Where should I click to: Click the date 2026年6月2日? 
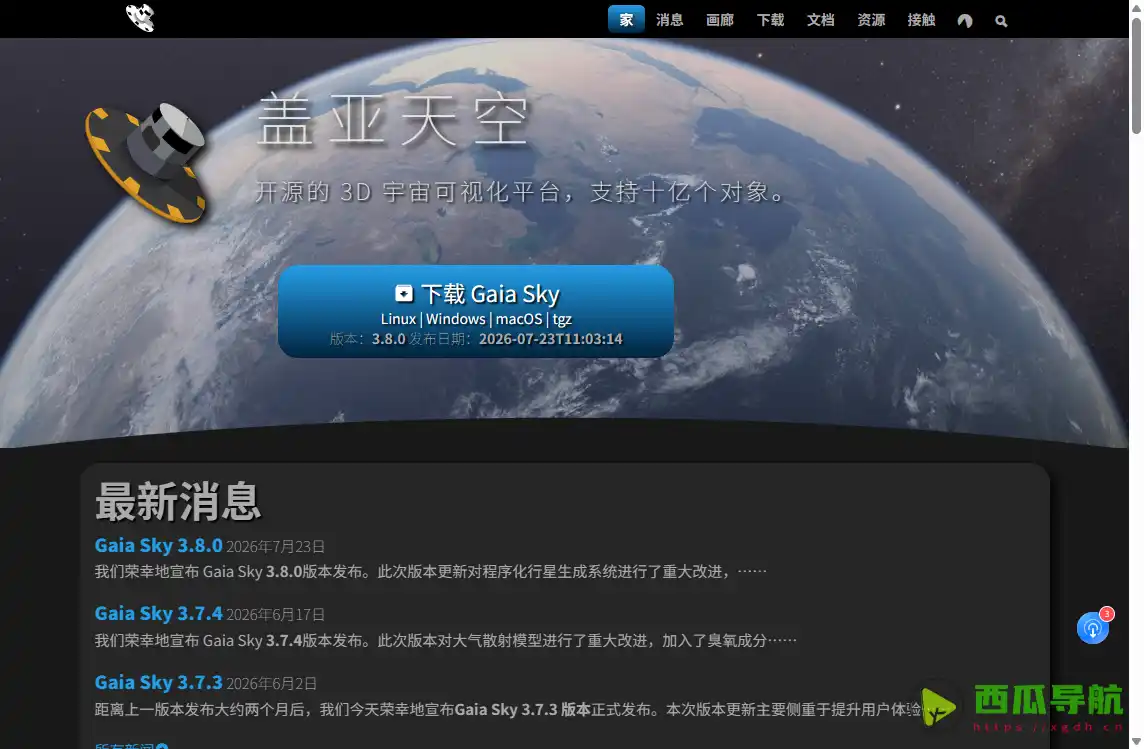tap(271, 683)
